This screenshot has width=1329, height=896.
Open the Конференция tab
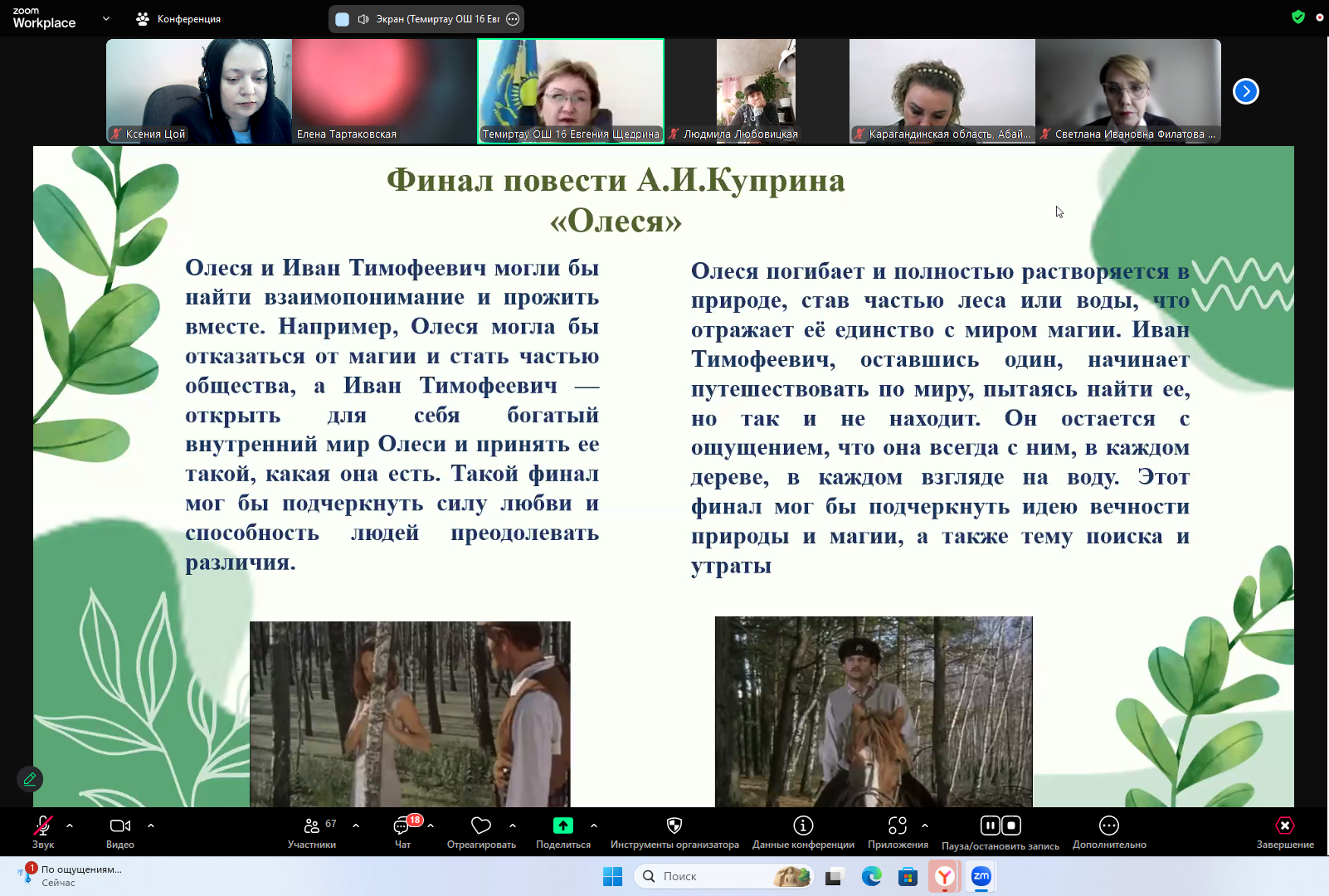coord(179,19)
